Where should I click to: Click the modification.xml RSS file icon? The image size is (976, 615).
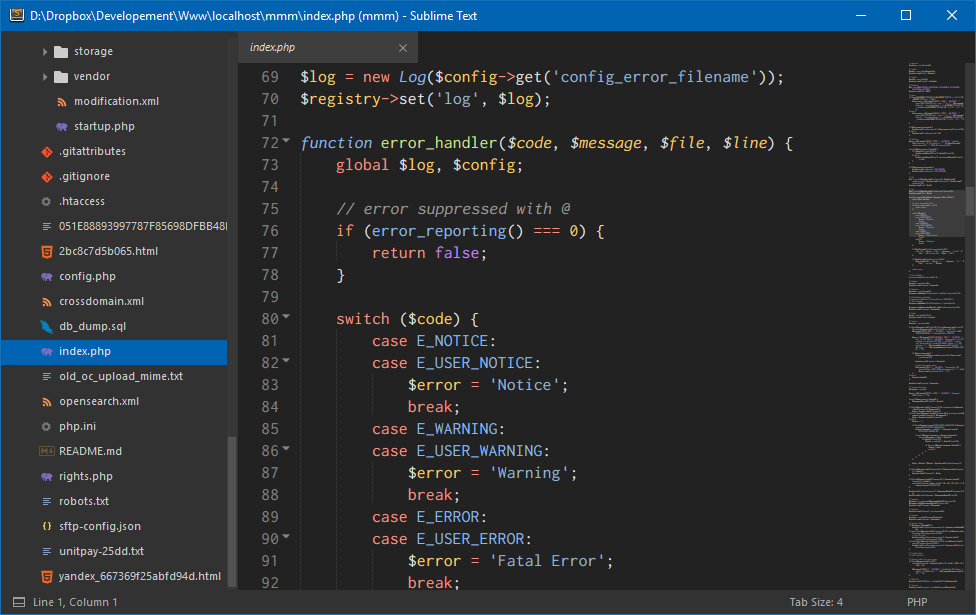[x=62, y=101]
